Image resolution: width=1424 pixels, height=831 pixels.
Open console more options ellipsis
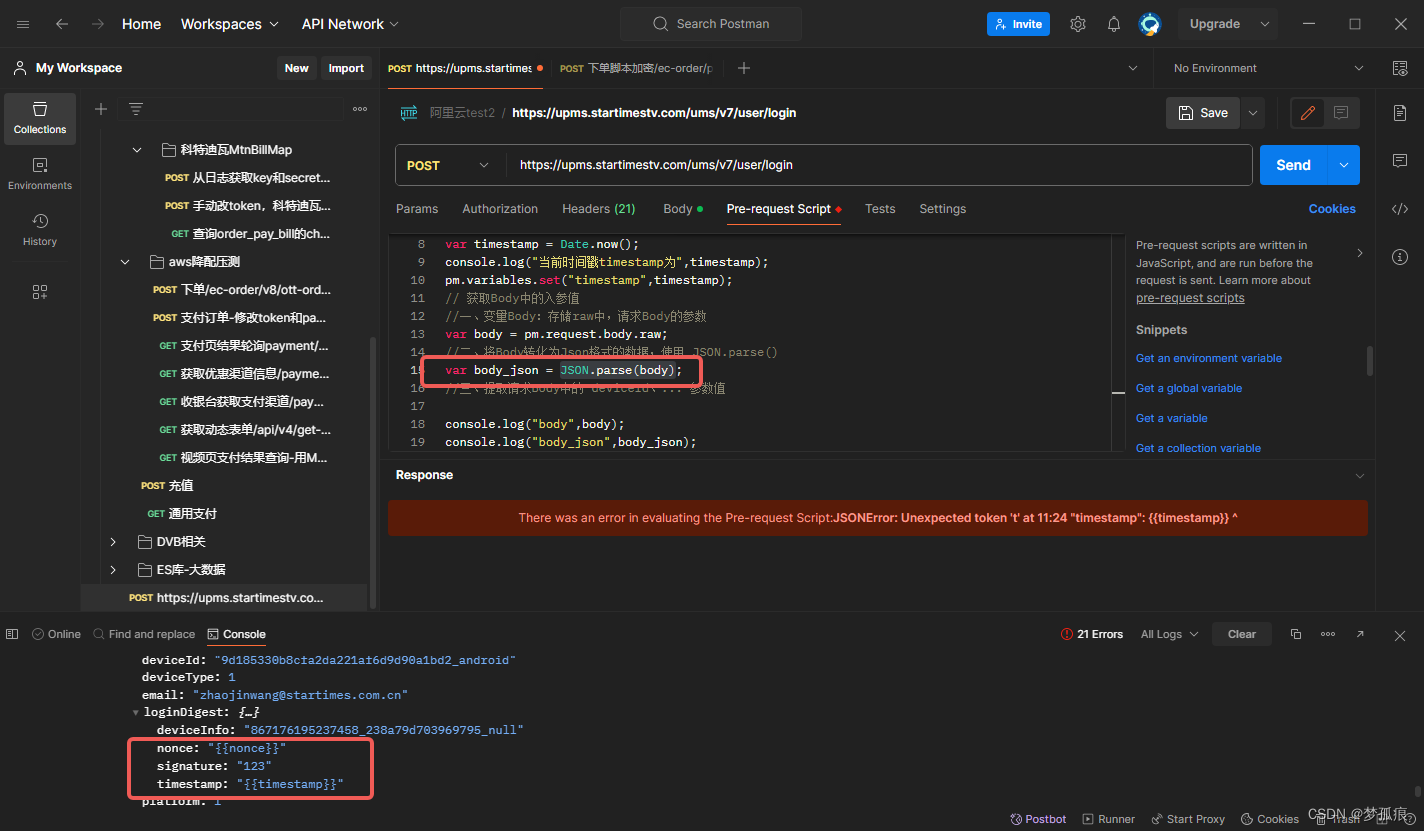(x=1328, y=634)
